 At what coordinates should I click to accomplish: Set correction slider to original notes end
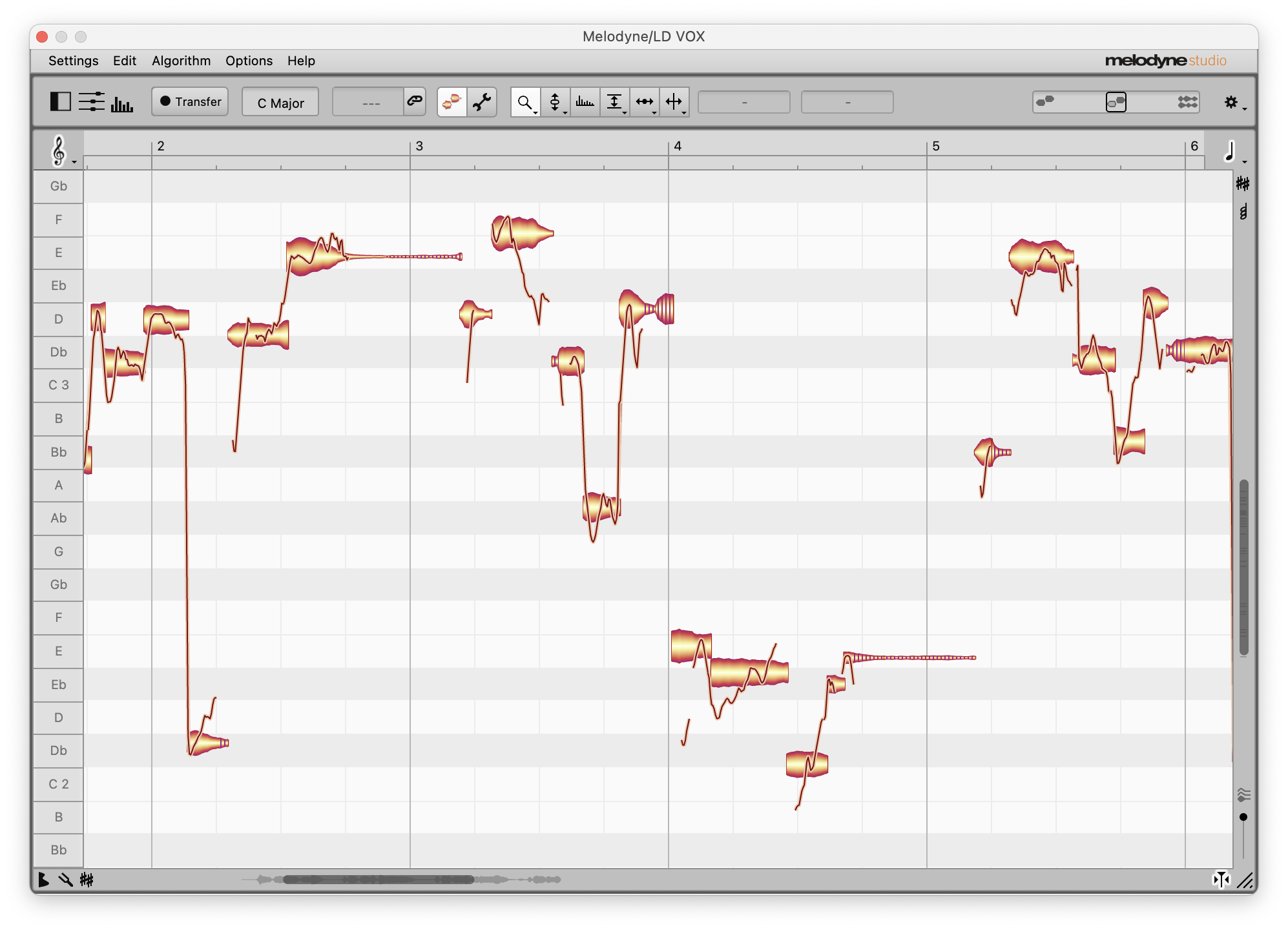[x=1045, y=101]
